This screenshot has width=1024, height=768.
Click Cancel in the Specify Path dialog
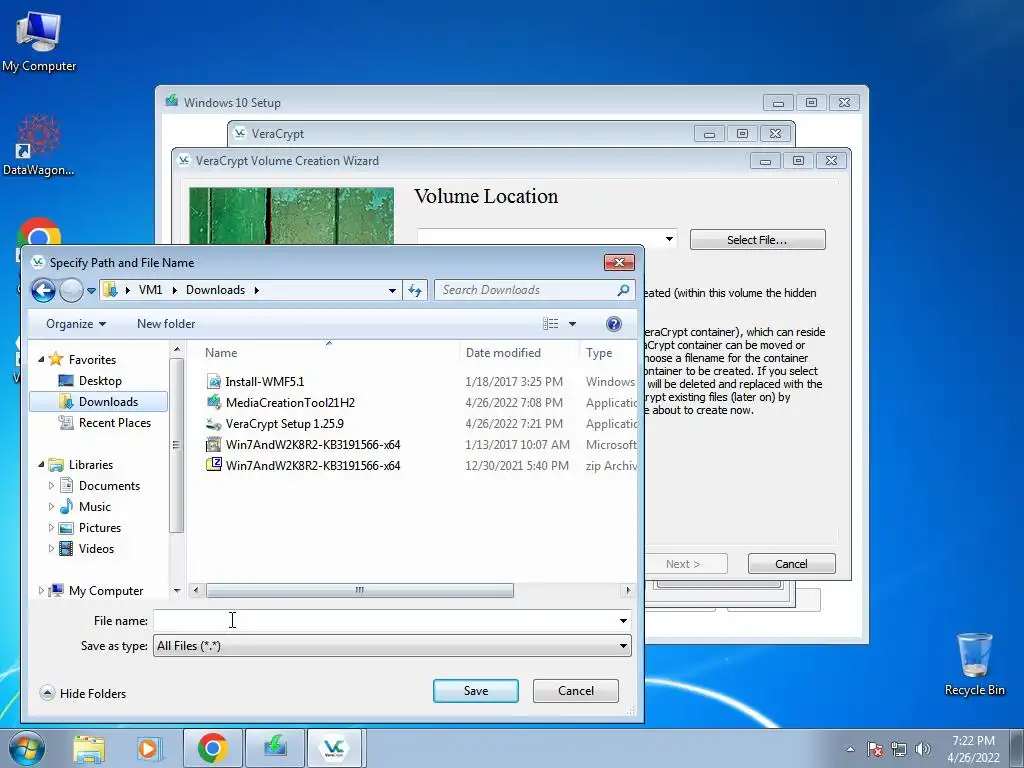coord(575,691)
